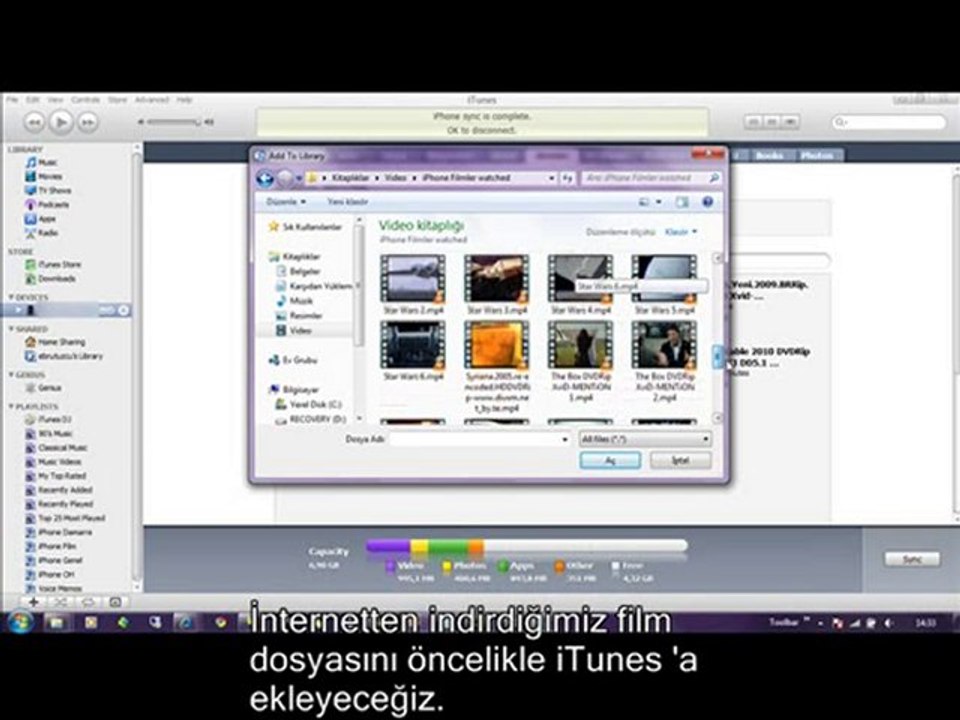Select Müzik in the dialog navigation tree
Viewport: 960px width, 720px height.
[295, 301]
